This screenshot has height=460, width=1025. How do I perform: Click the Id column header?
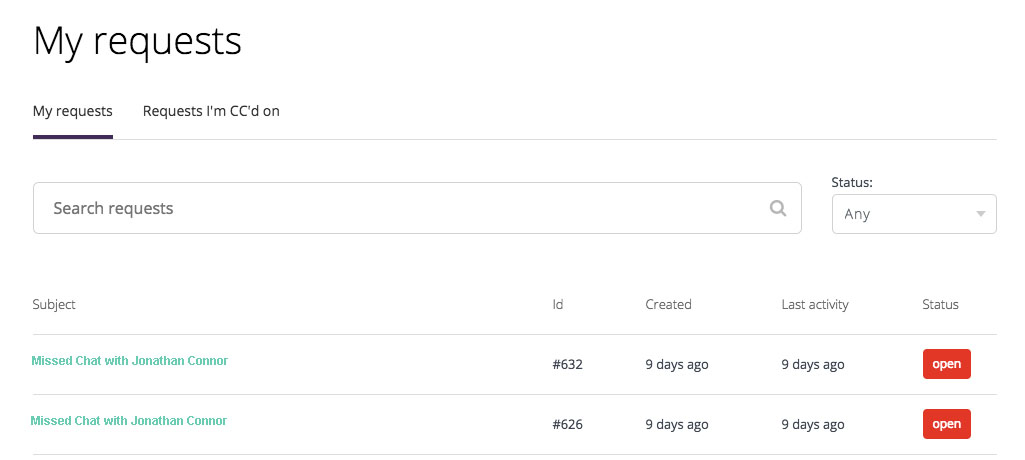pyautogui.click(x=558, y=304)
